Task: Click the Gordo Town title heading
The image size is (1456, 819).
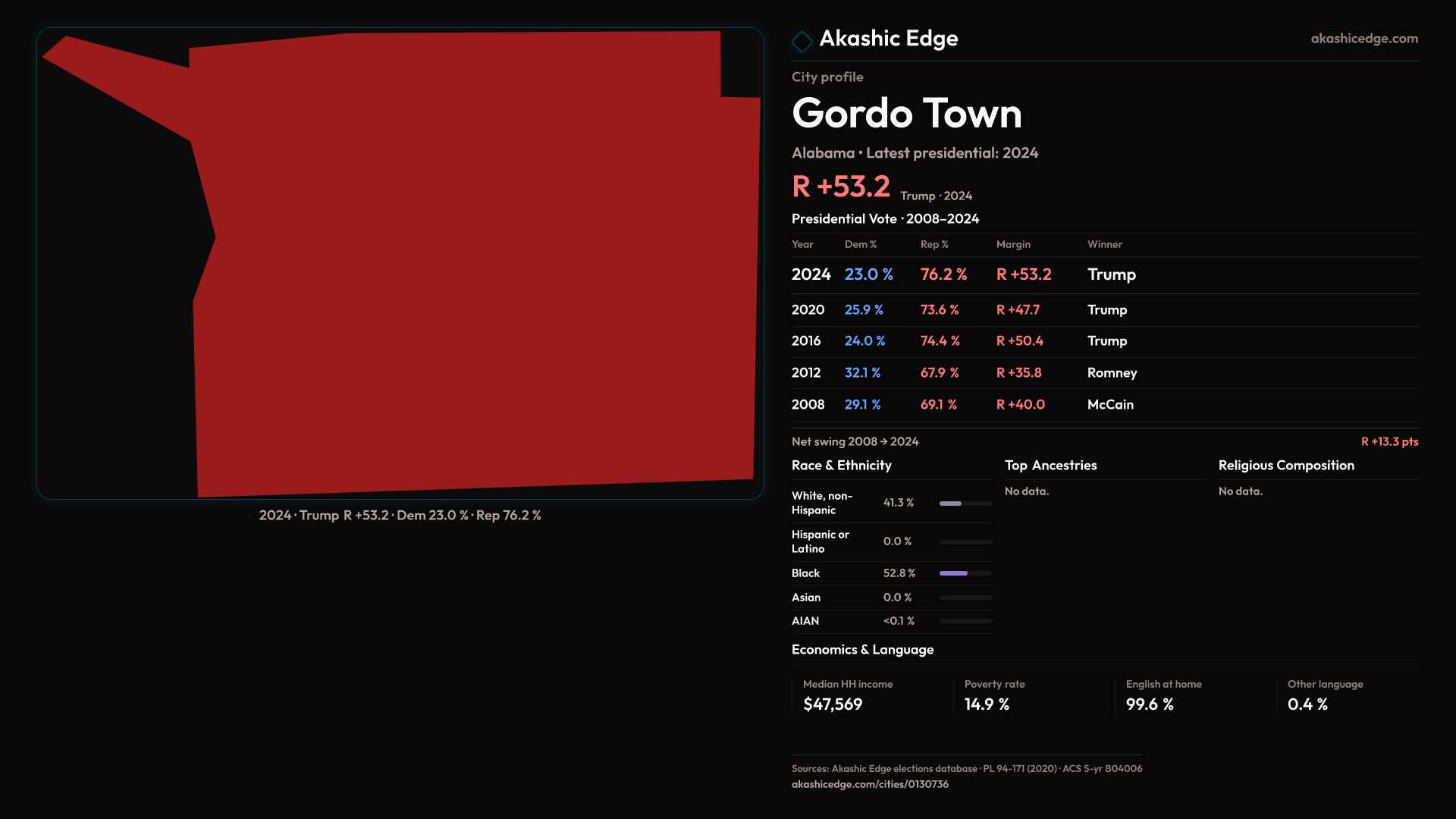Action: (906, 114)
